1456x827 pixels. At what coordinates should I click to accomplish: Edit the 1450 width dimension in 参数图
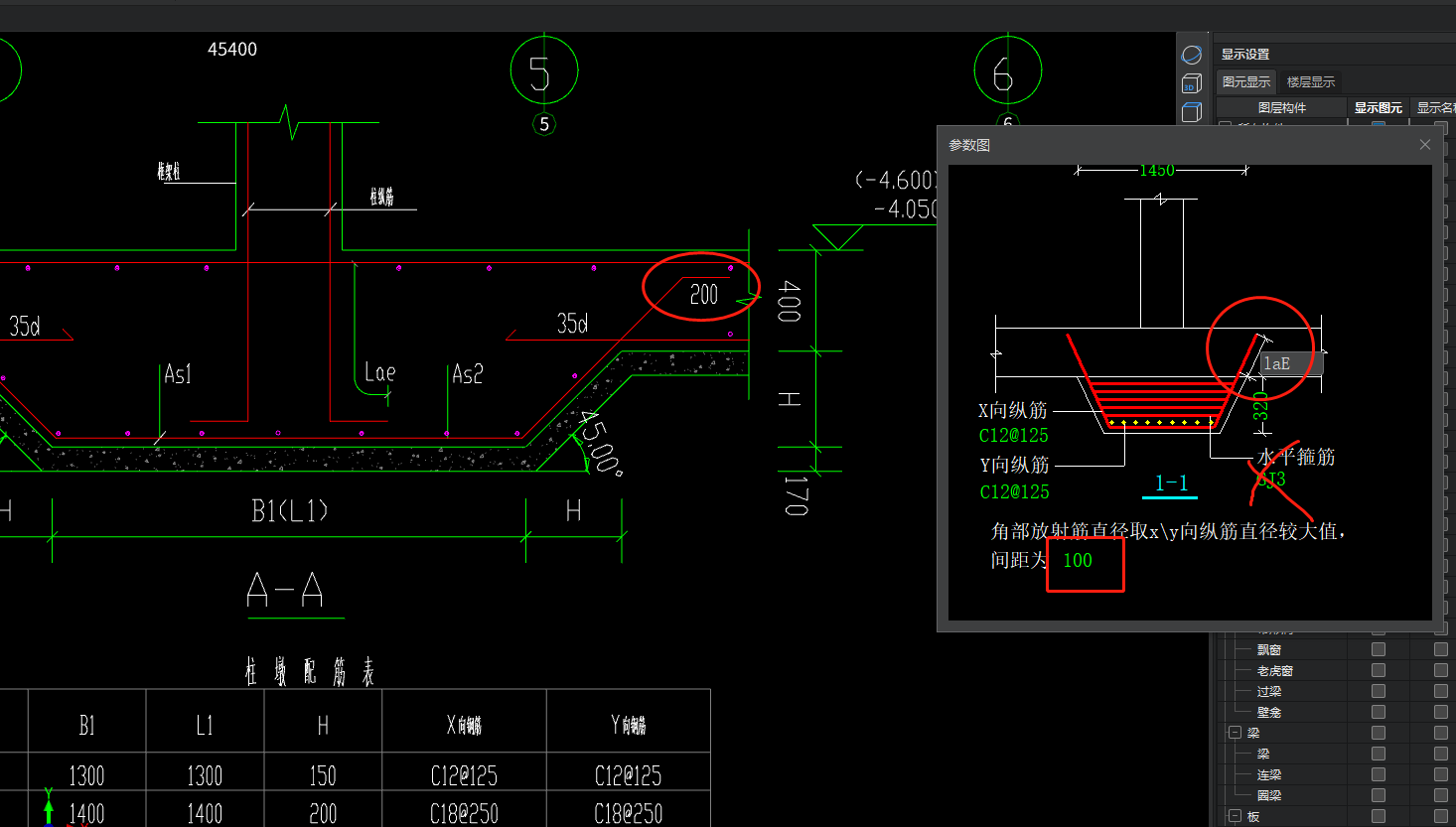coord(1157,171)
